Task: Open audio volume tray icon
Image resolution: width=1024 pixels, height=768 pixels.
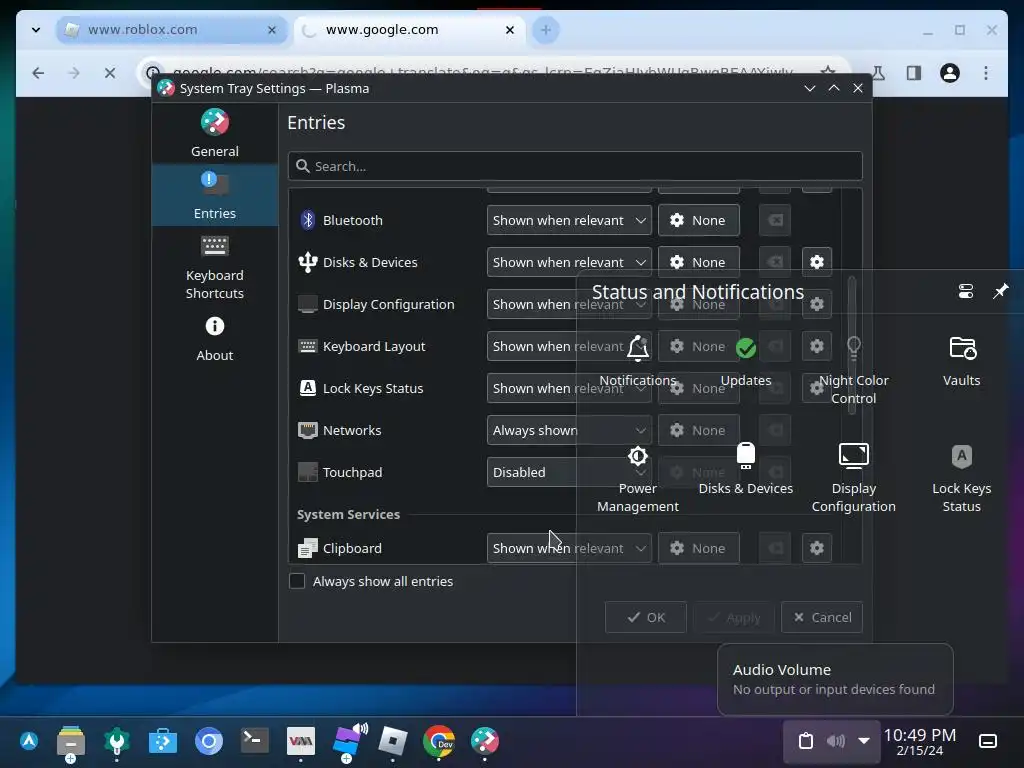Action: (x=835, y=741)
